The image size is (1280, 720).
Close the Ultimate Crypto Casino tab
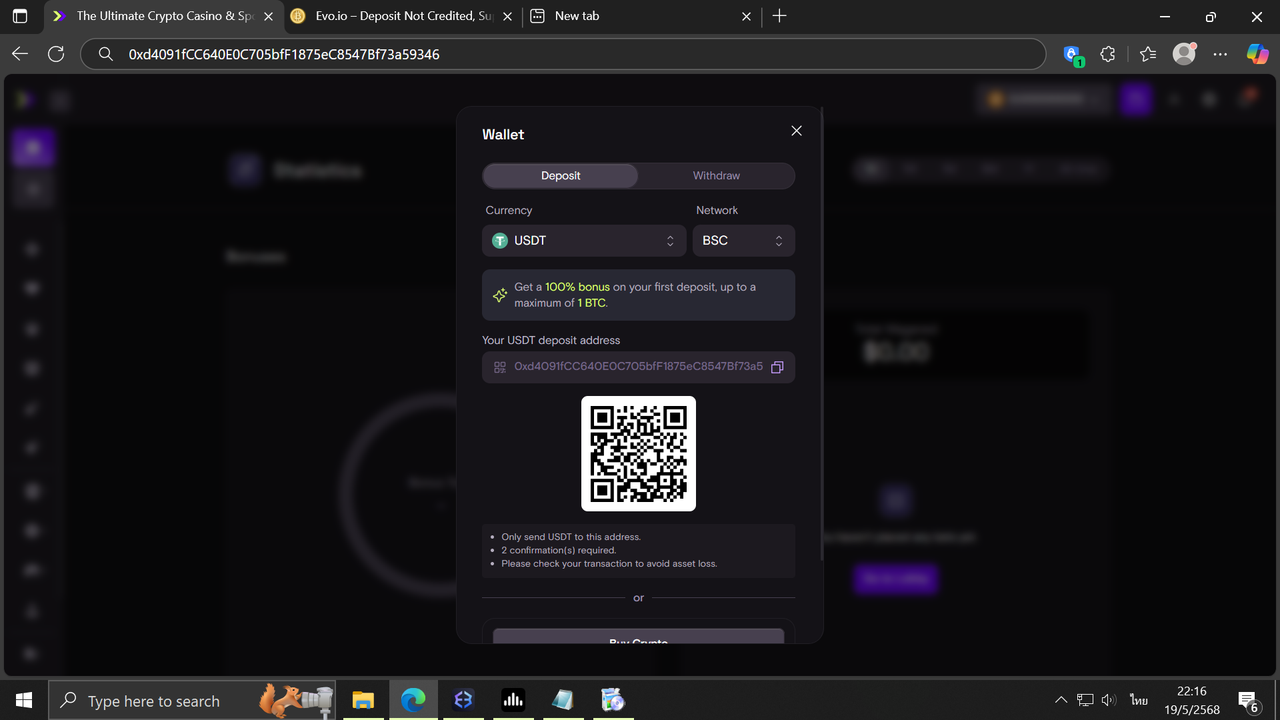point(268,16)
